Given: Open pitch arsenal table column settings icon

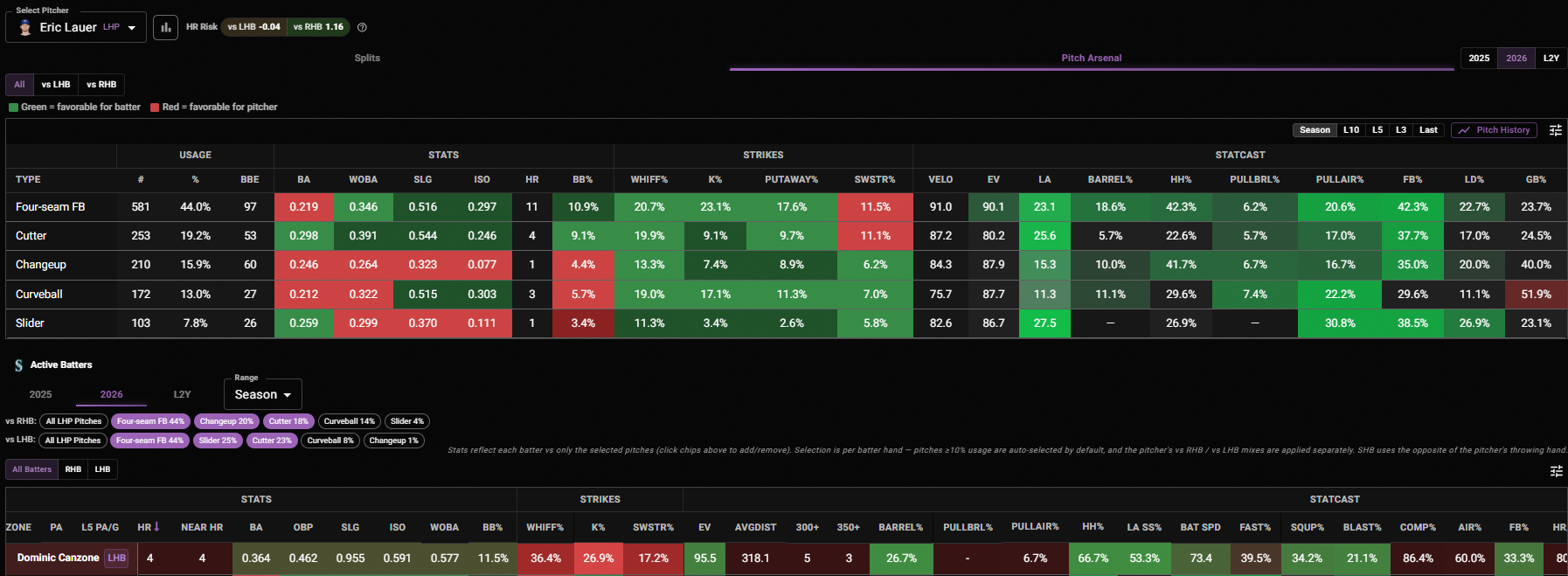Looking at the screenshot, I should tap(1556, 130).
